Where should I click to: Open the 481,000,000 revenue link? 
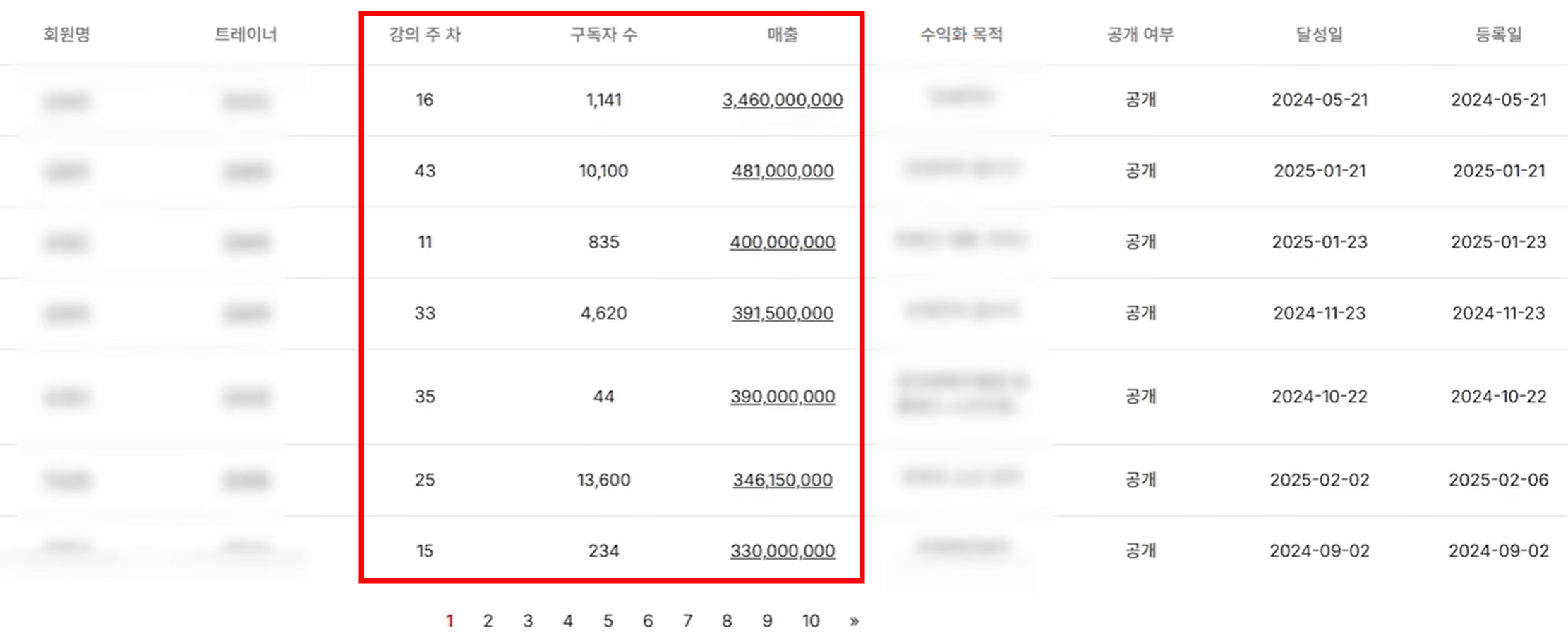782,171
